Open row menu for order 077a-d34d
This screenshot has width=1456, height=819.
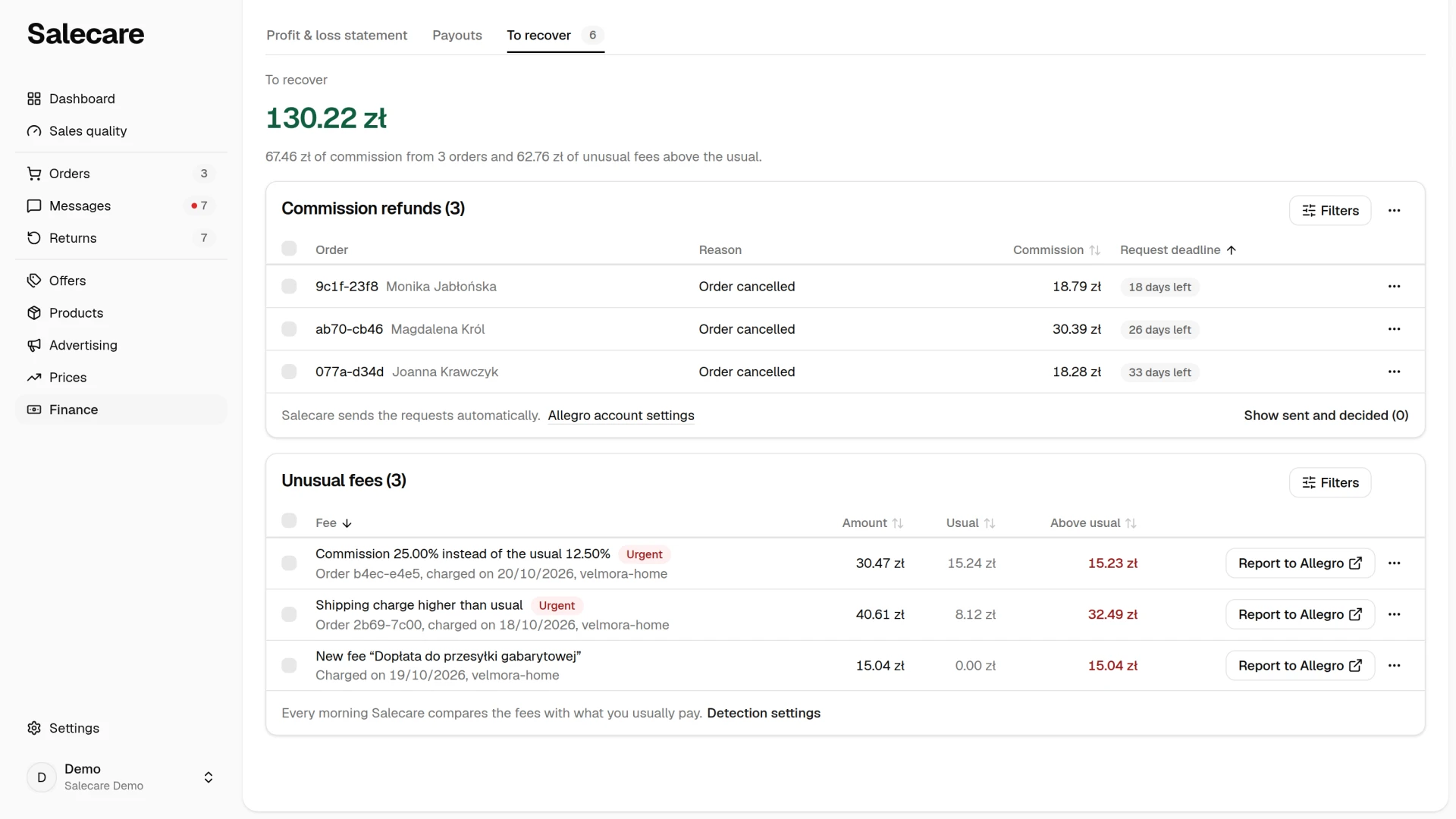1394,372
